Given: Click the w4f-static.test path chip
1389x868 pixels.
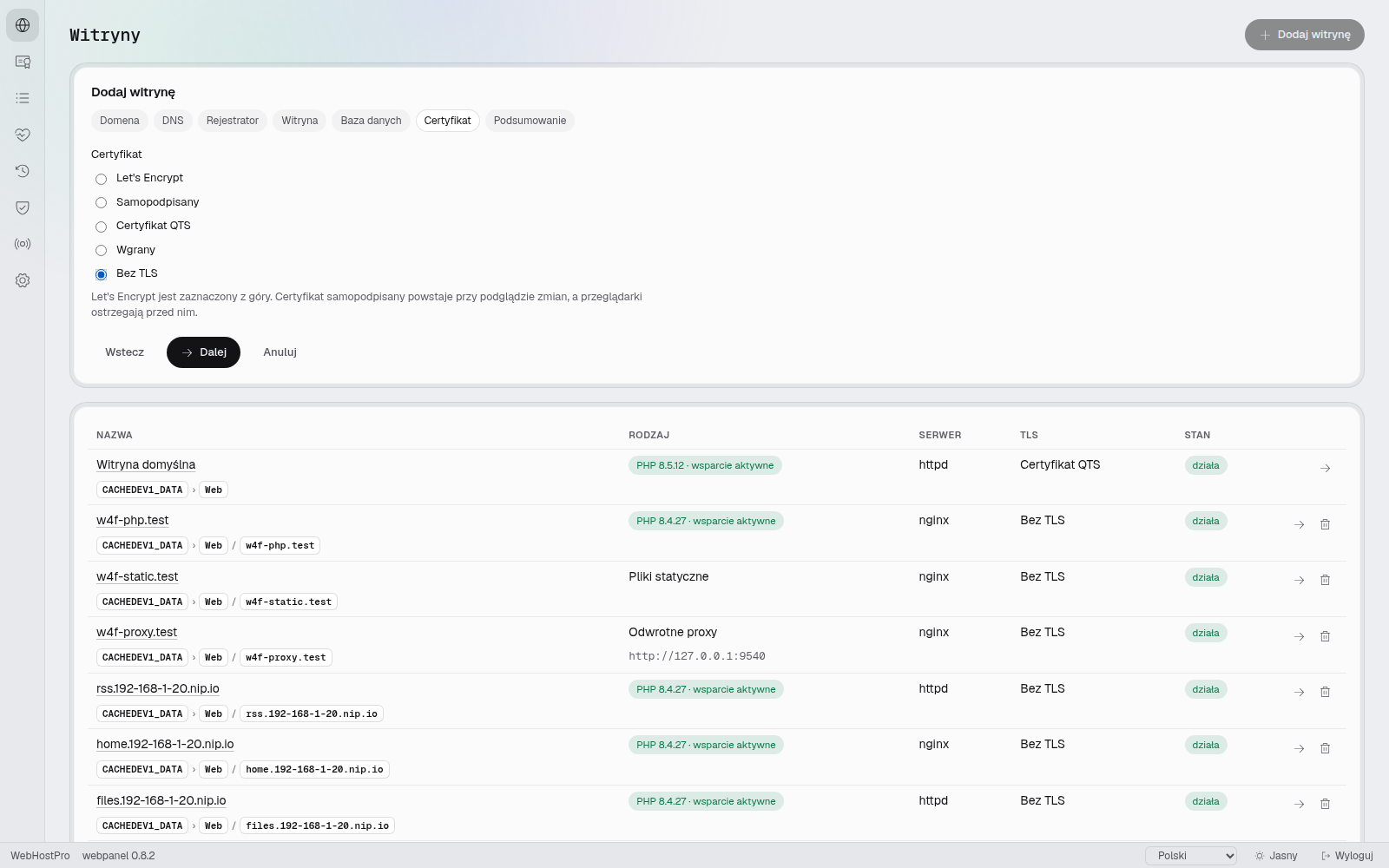Looking at the screenshot, I should point(288,602).
